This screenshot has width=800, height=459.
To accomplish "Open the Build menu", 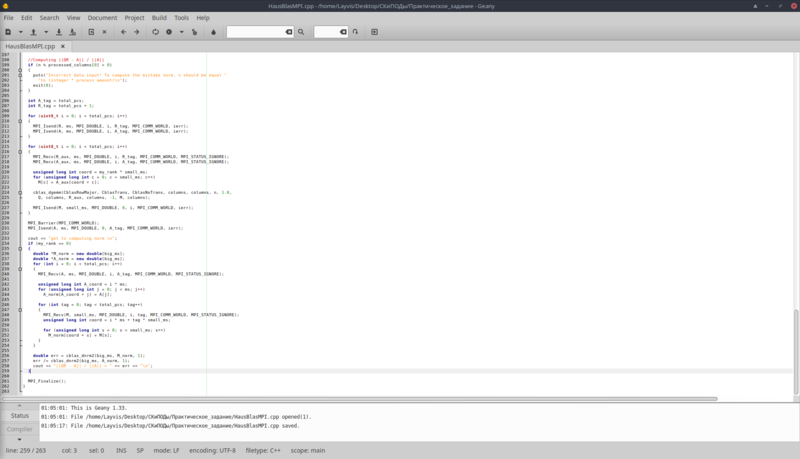I will point(159,17).
